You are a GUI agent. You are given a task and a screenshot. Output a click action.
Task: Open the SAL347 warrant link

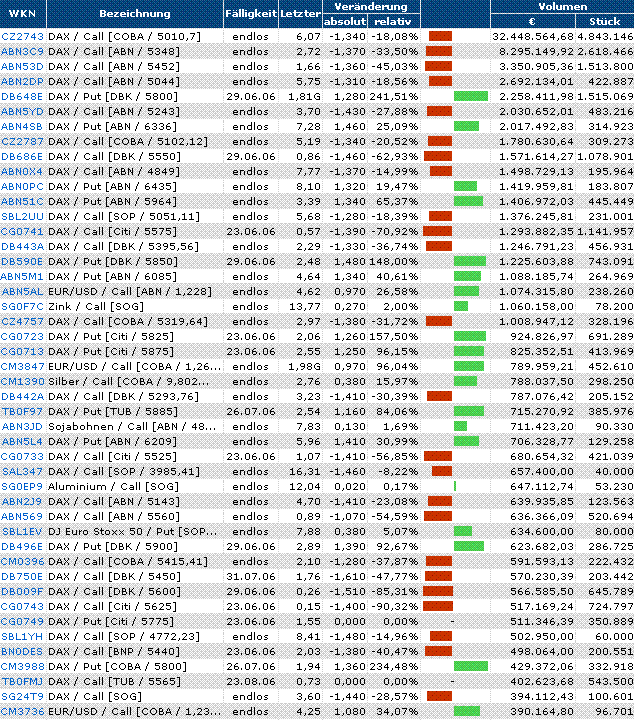coord(22,472)
